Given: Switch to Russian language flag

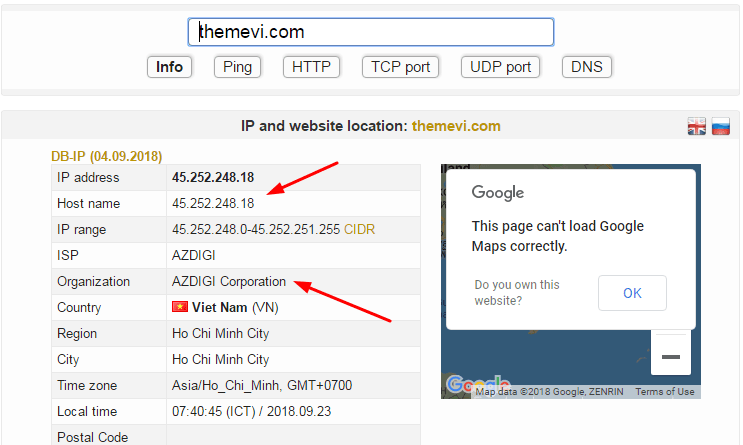Looking at the screenshot, I should (721, 126).
